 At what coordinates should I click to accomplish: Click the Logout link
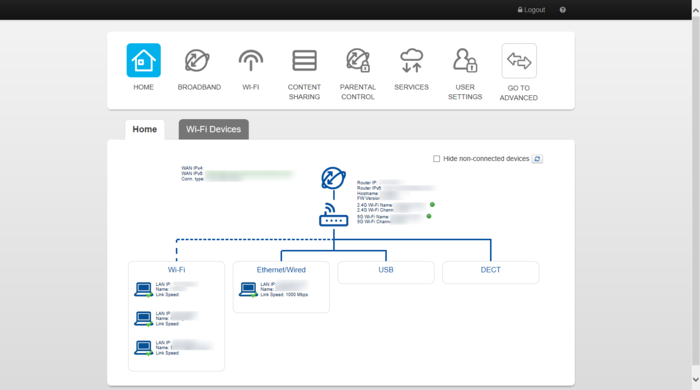(531, 10)
